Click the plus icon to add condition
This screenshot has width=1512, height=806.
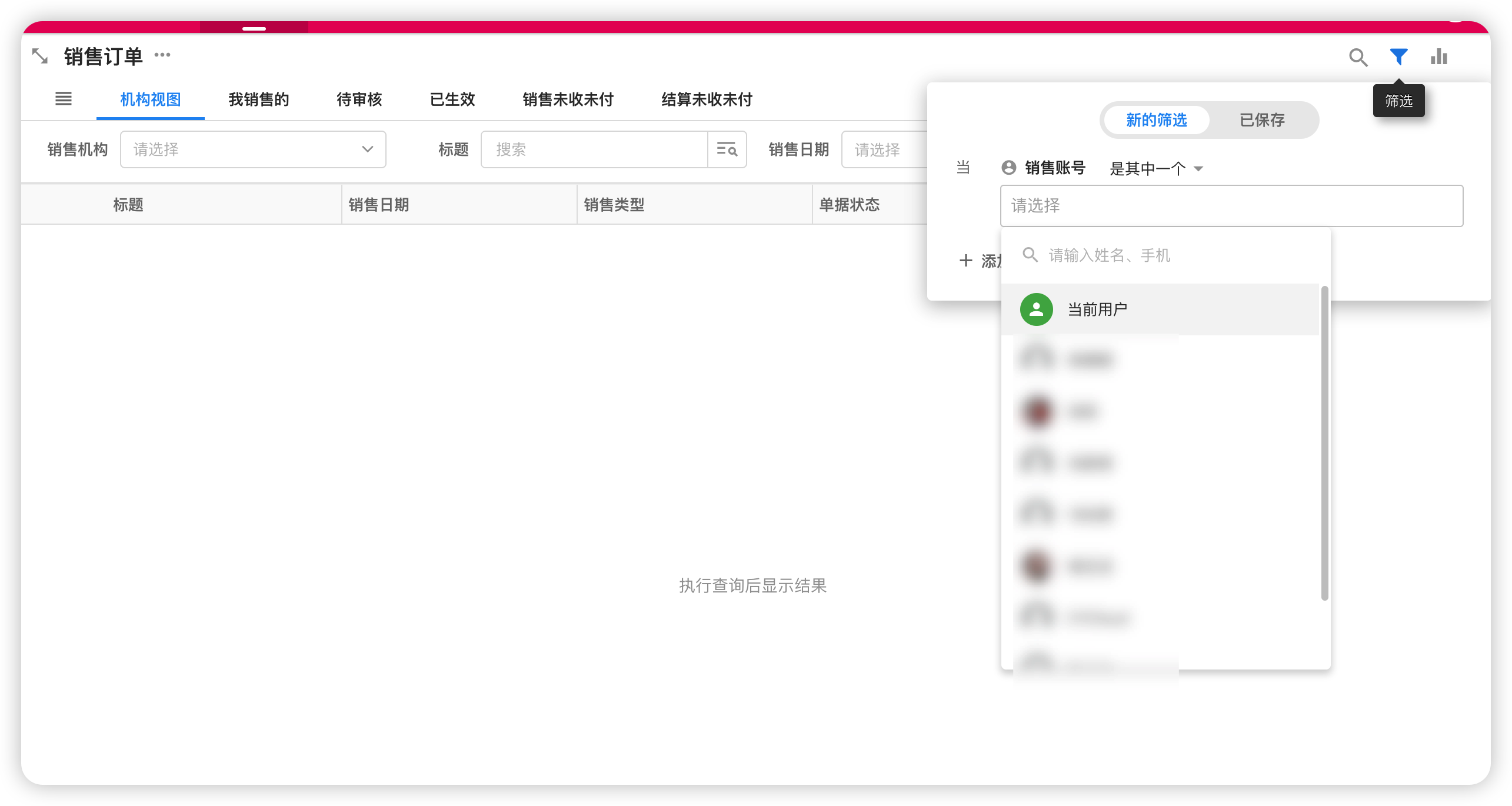(x=965, y=261)
